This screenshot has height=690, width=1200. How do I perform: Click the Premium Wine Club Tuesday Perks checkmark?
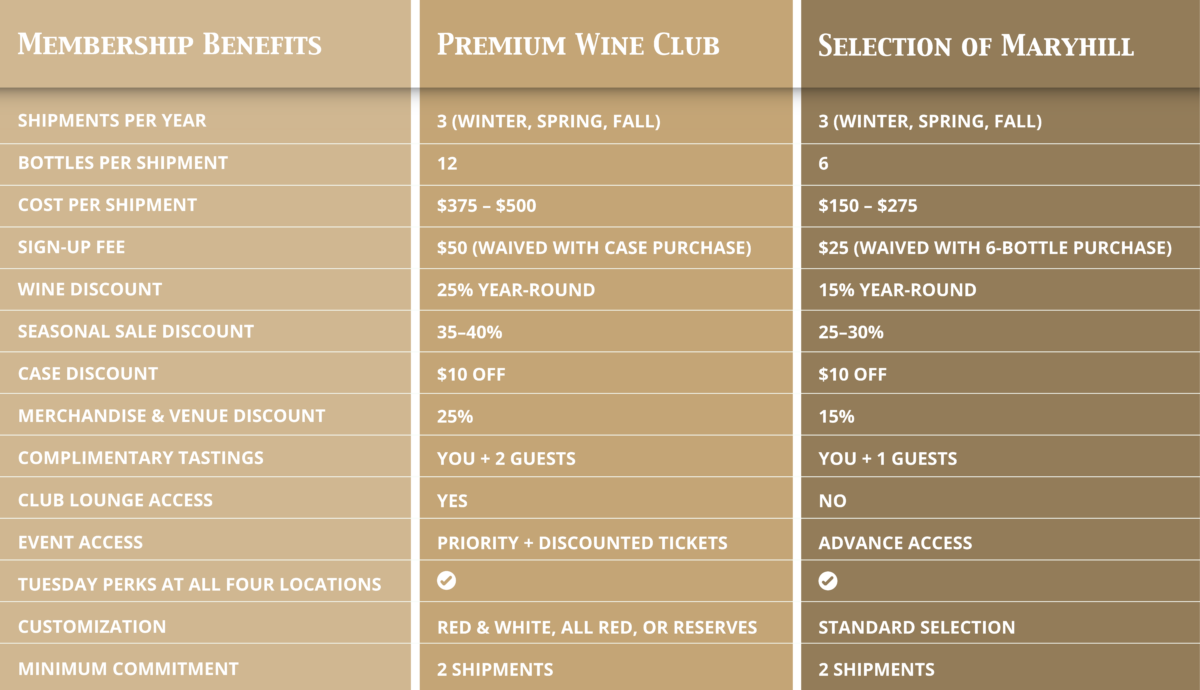(x=447, y=581)
